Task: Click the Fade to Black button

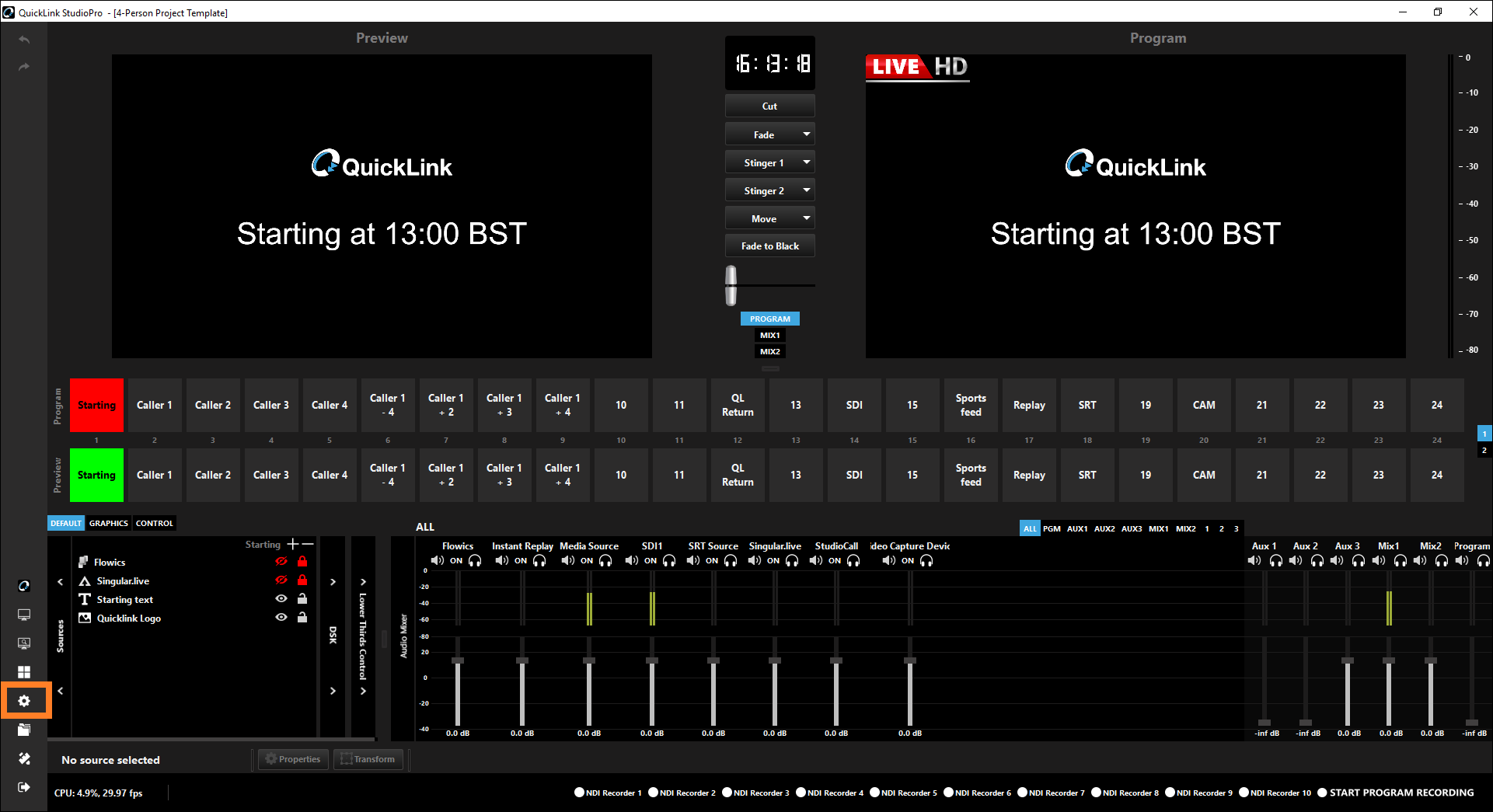Action: pyautogui.click(x=770, y=246)
